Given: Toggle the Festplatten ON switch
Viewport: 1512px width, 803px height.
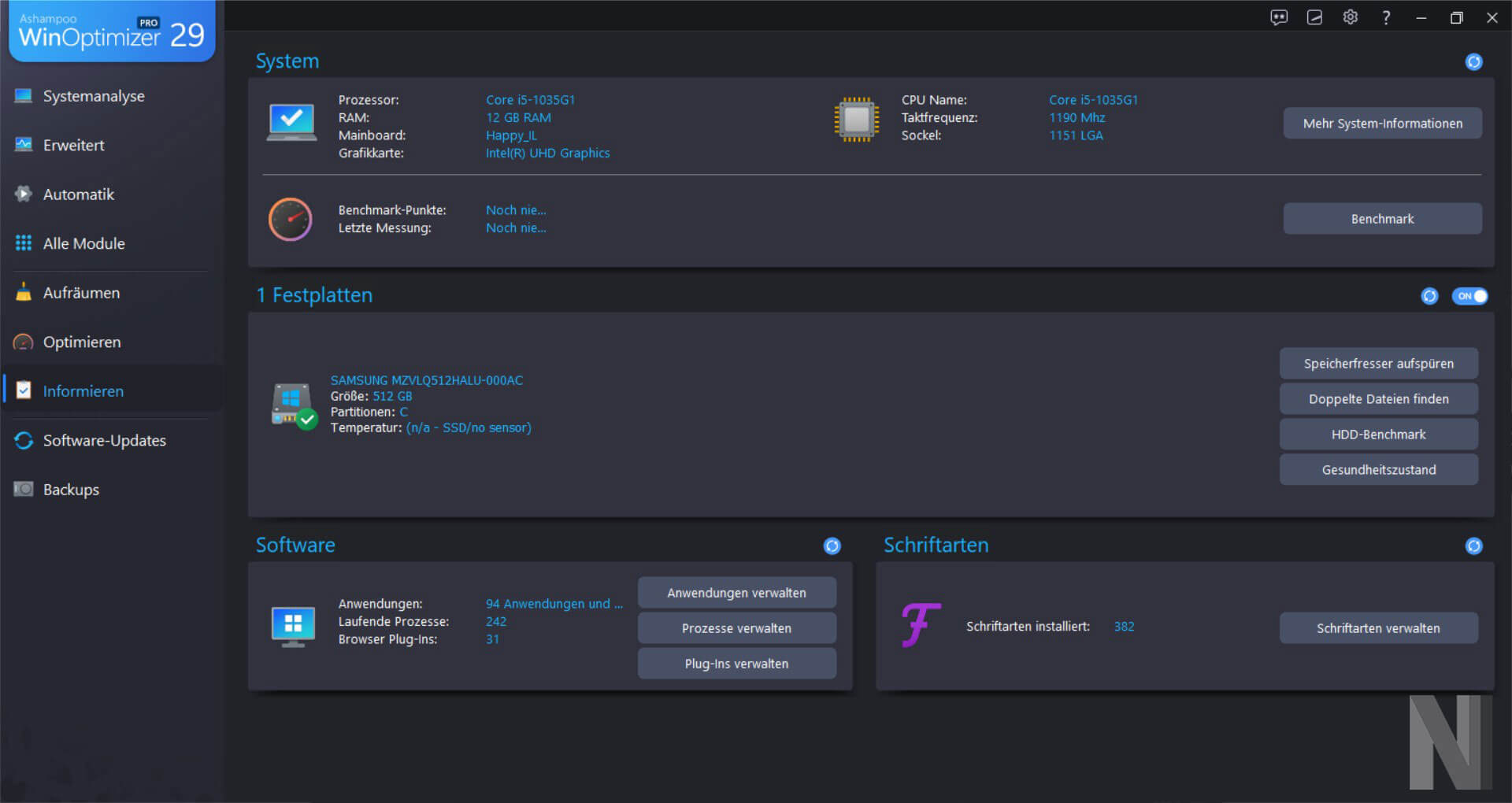Looking at the screenshot, I should click(1469, 296).
